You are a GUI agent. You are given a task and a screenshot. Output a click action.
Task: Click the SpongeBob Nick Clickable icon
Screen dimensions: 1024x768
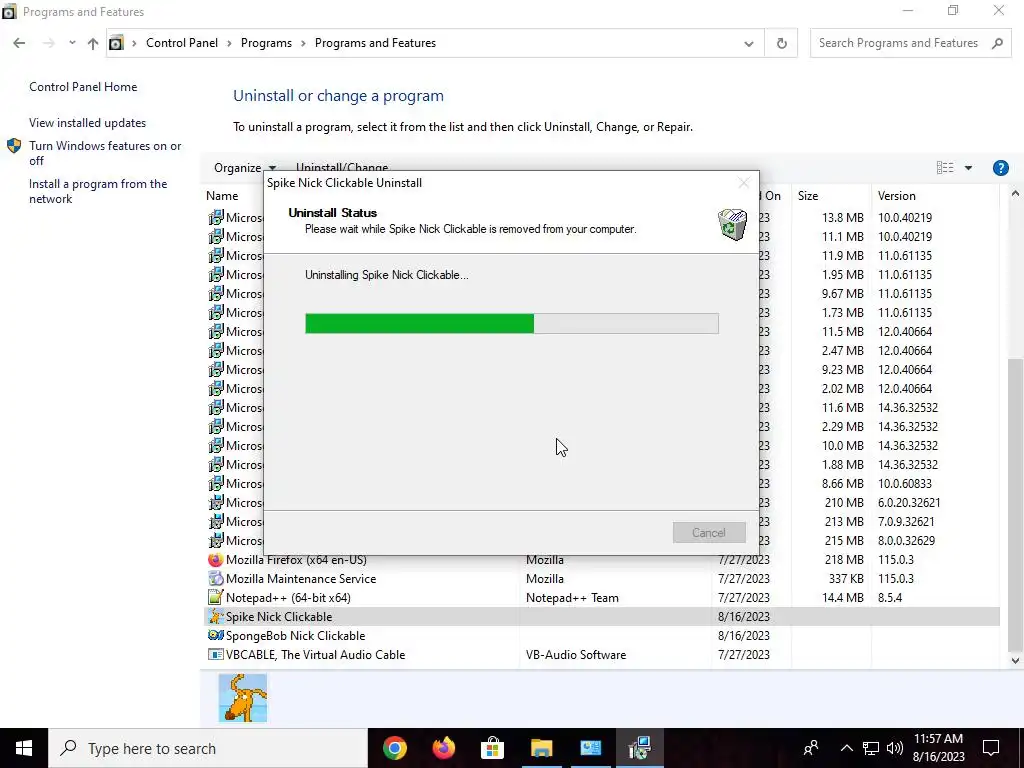pyautogui.click(x=215, y=635)
